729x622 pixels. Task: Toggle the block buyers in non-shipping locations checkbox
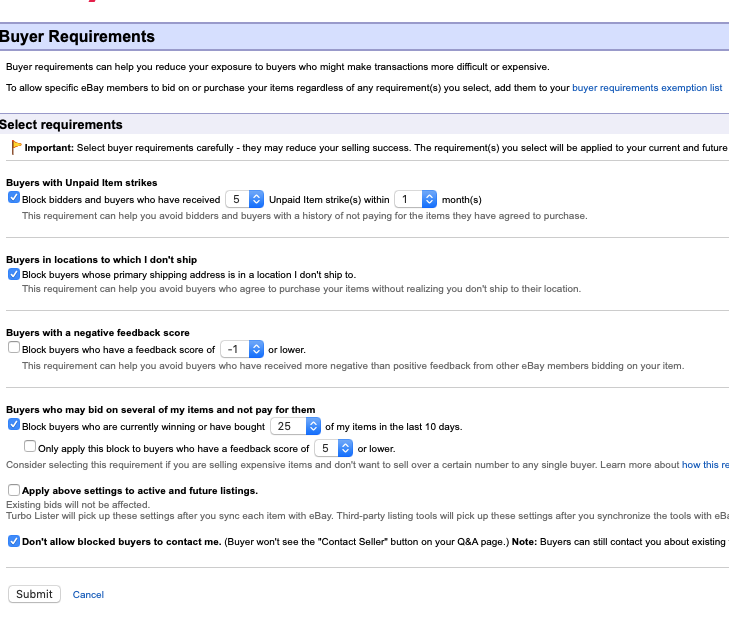(14, 273)
